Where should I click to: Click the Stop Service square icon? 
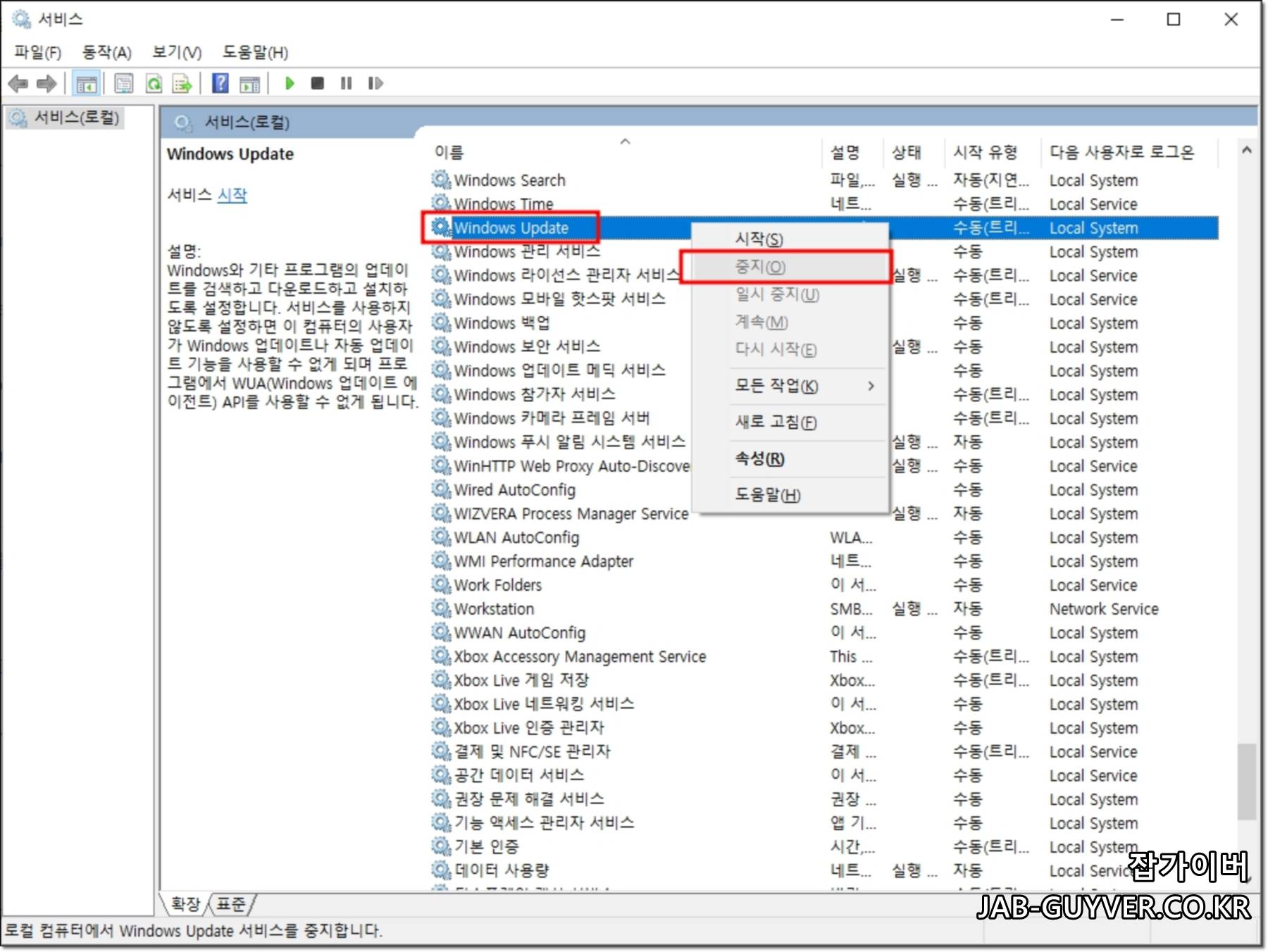318,84
